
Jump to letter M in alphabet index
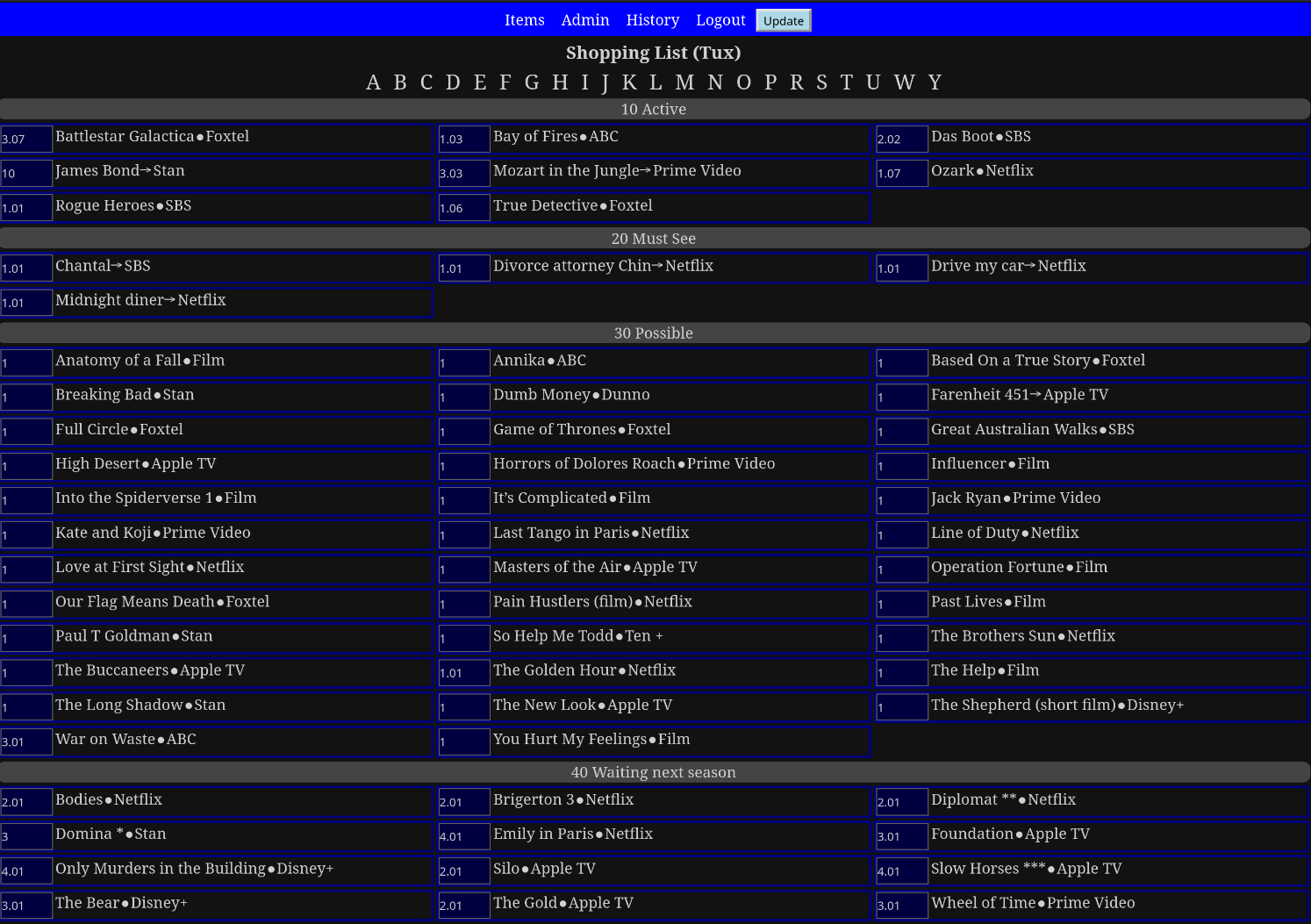(684, 82)
